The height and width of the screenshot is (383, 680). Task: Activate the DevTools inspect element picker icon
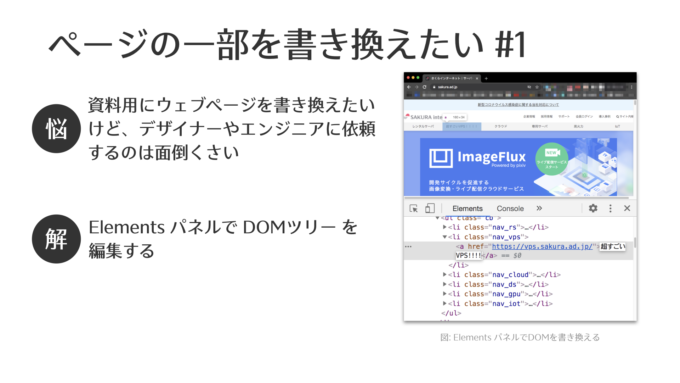point(413,209)
